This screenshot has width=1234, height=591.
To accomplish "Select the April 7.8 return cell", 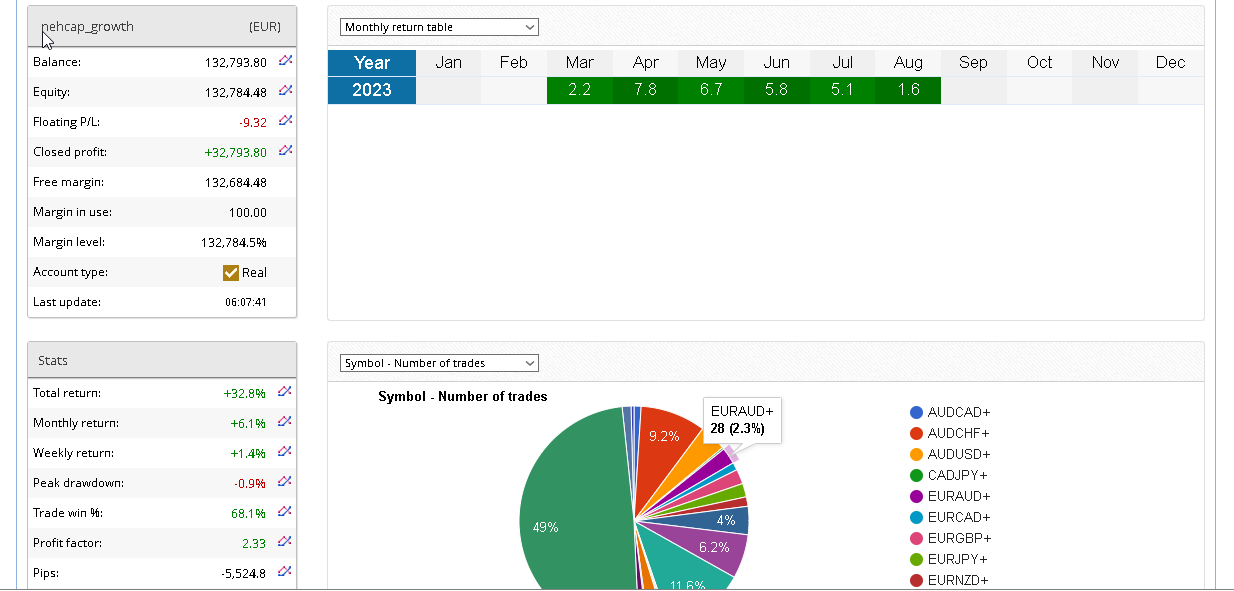I will click(x=645, y=90).
